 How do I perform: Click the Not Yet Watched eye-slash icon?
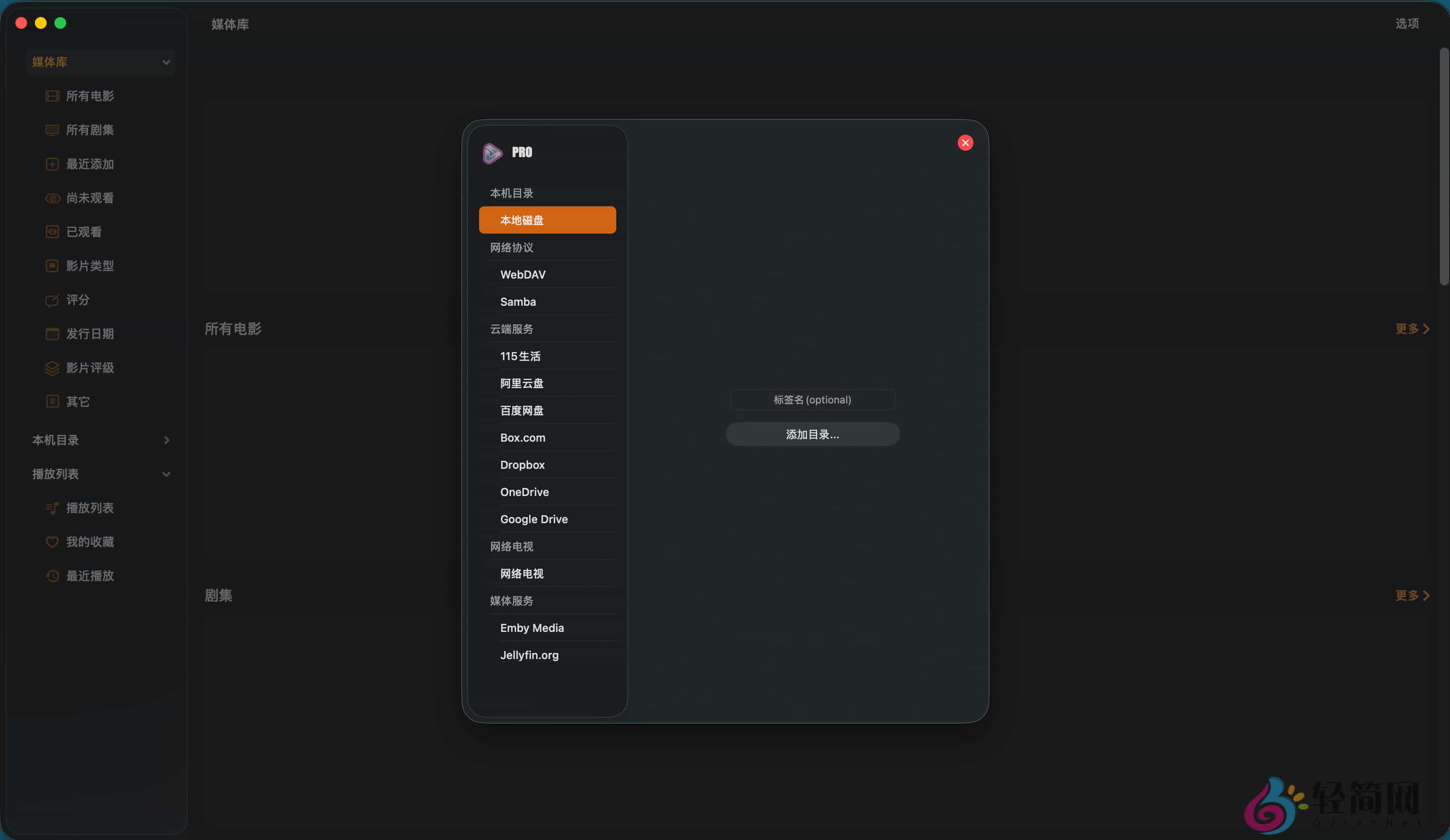(x=52, y=198)
